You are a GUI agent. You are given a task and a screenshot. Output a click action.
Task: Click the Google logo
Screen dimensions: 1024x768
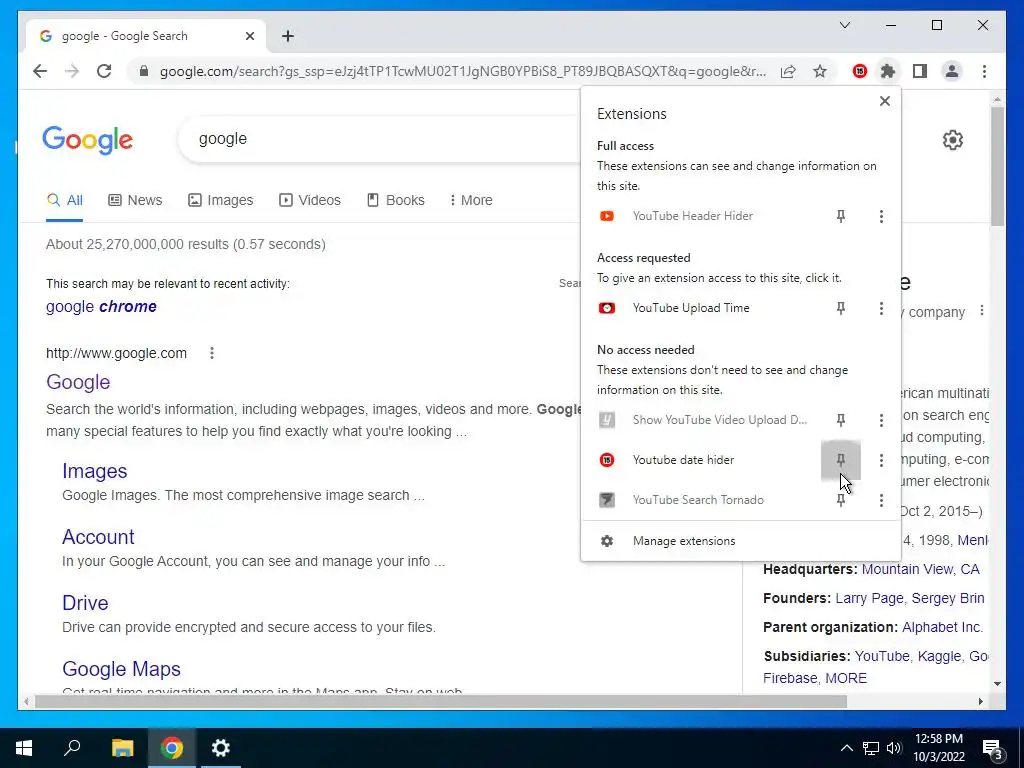pyautogui.click(x=88, y=140)
